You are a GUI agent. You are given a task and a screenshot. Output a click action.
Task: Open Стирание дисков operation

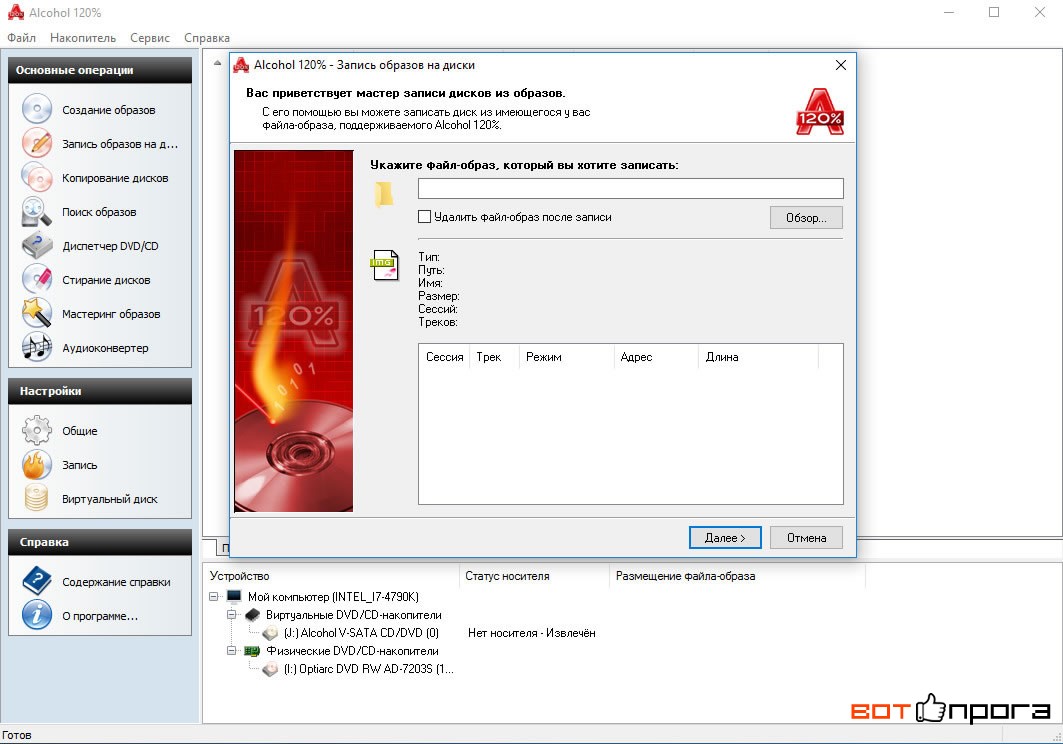click(x=106, y=279)
